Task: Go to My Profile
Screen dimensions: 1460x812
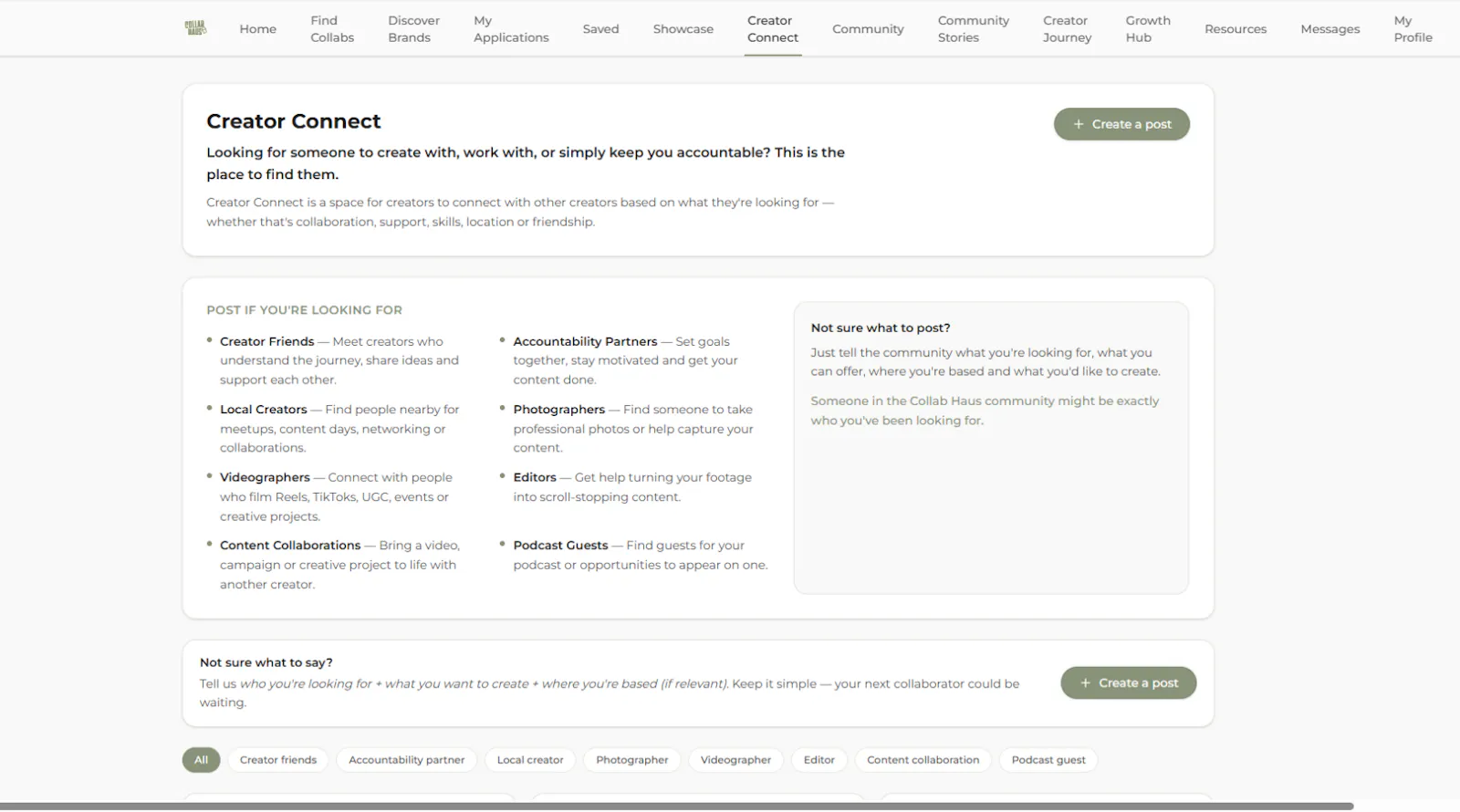Action: pyautogui.click(x=1413, y=29)
